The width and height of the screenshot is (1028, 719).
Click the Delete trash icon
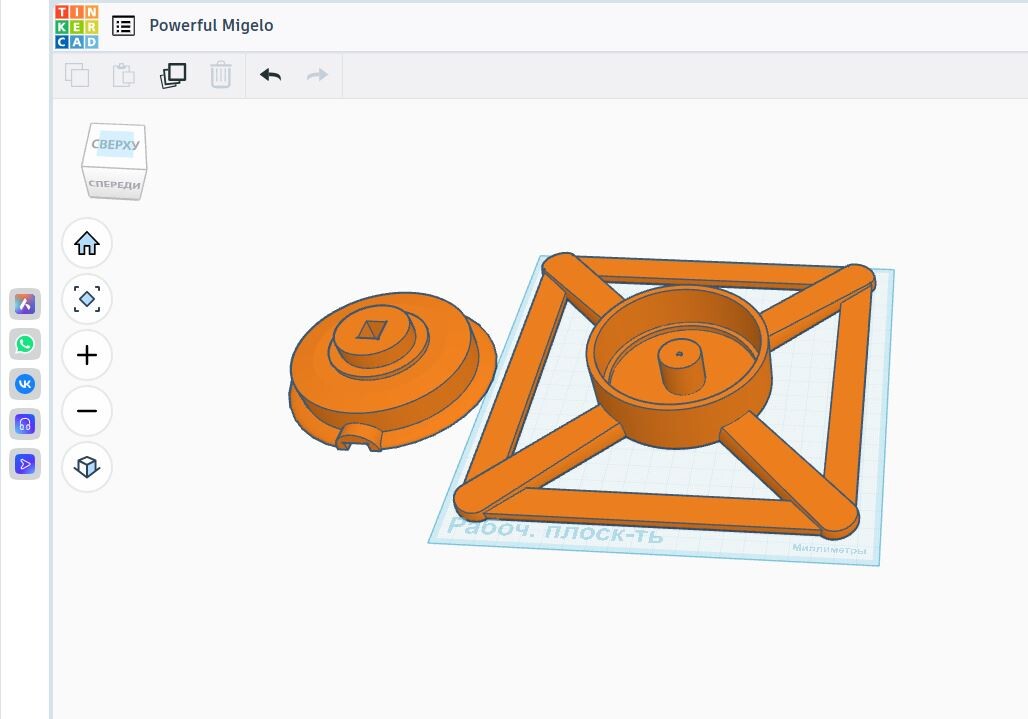[221, 75]
